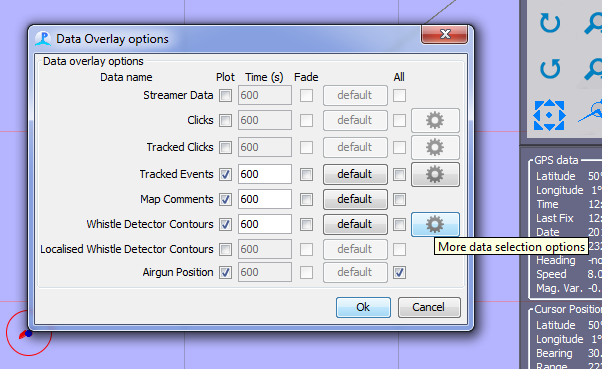Image resolution: width=602 pixels, height=369 pixels.
Task: Click the PAMGuard logo in dialog title
Action: 43,39
